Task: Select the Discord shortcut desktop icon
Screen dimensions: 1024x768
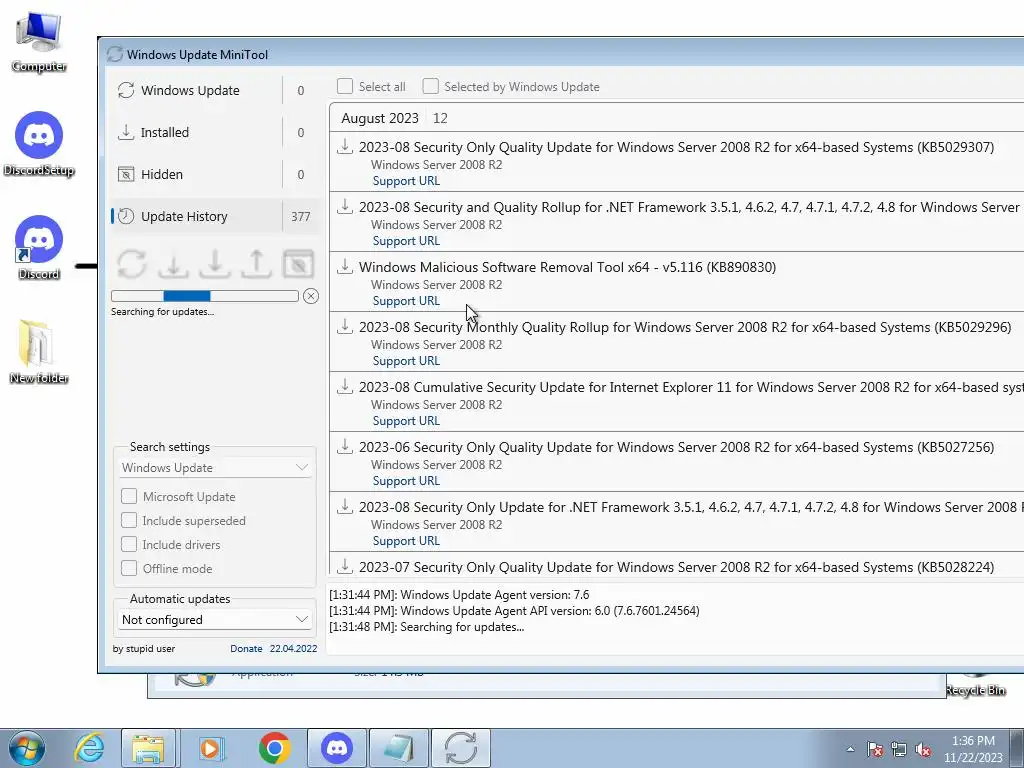Action: [39, 248]
